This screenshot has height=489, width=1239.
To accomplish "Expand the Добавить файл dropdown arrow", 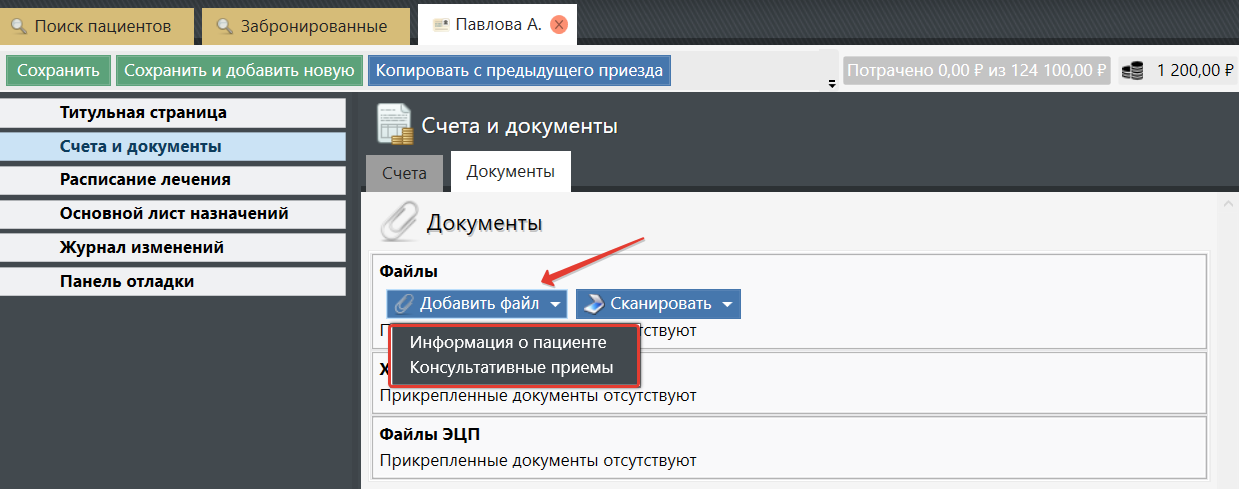I will [x=555, y=304].
